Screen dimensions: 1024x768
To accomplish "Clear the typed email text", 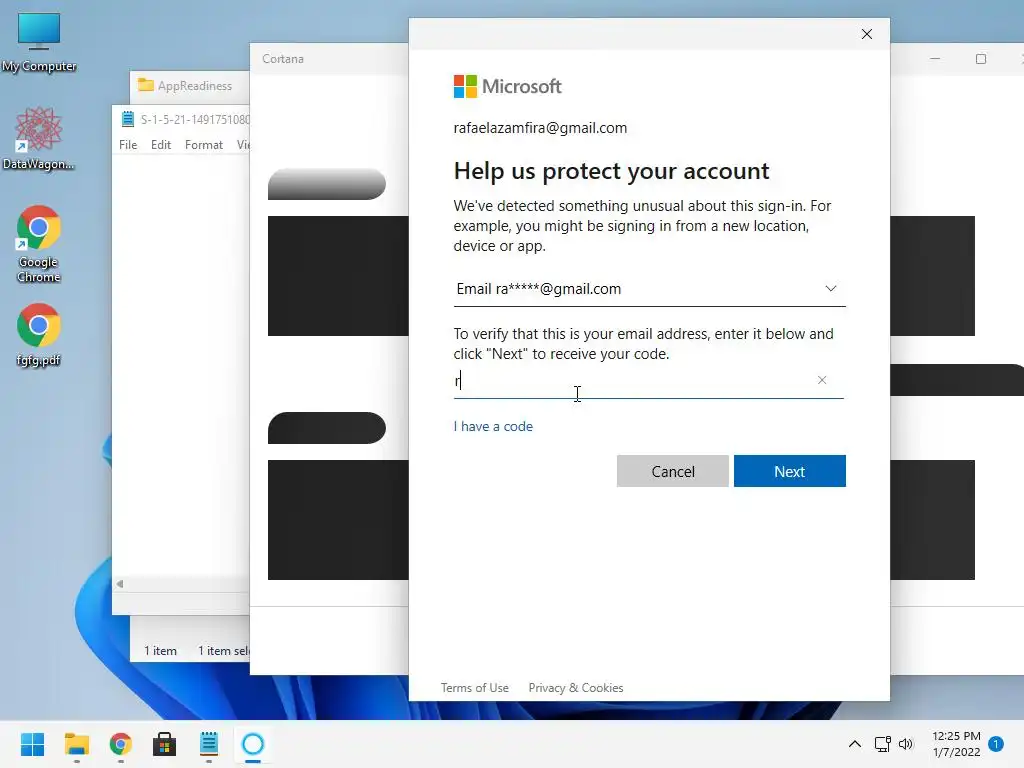I will tap(822, 380).
